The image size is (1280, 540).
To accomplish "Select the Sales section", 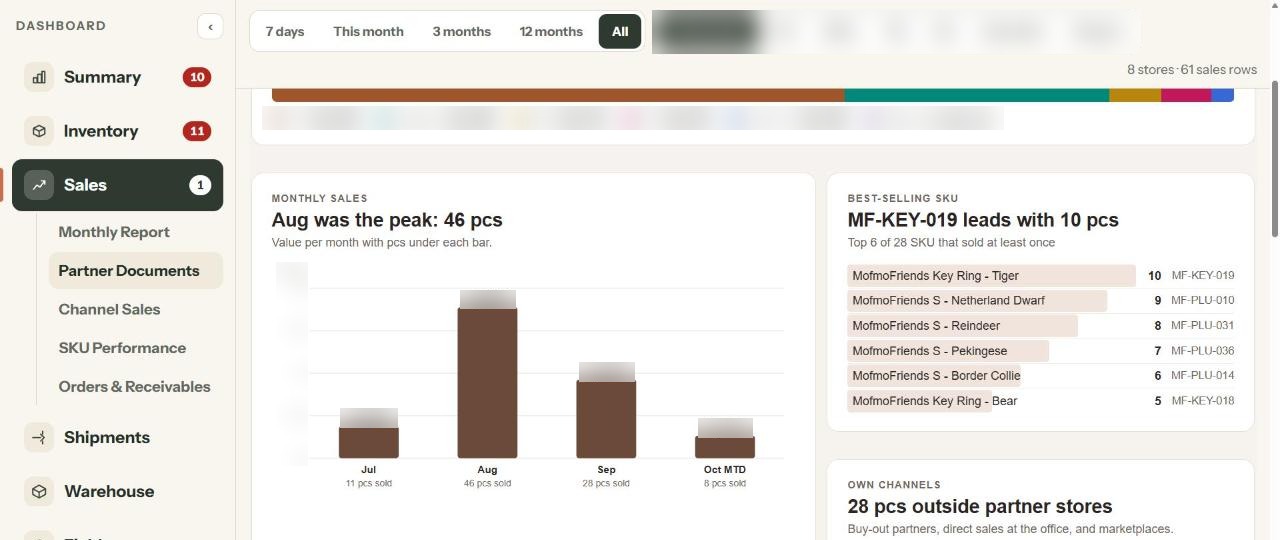I will click(x=118, y=185).
